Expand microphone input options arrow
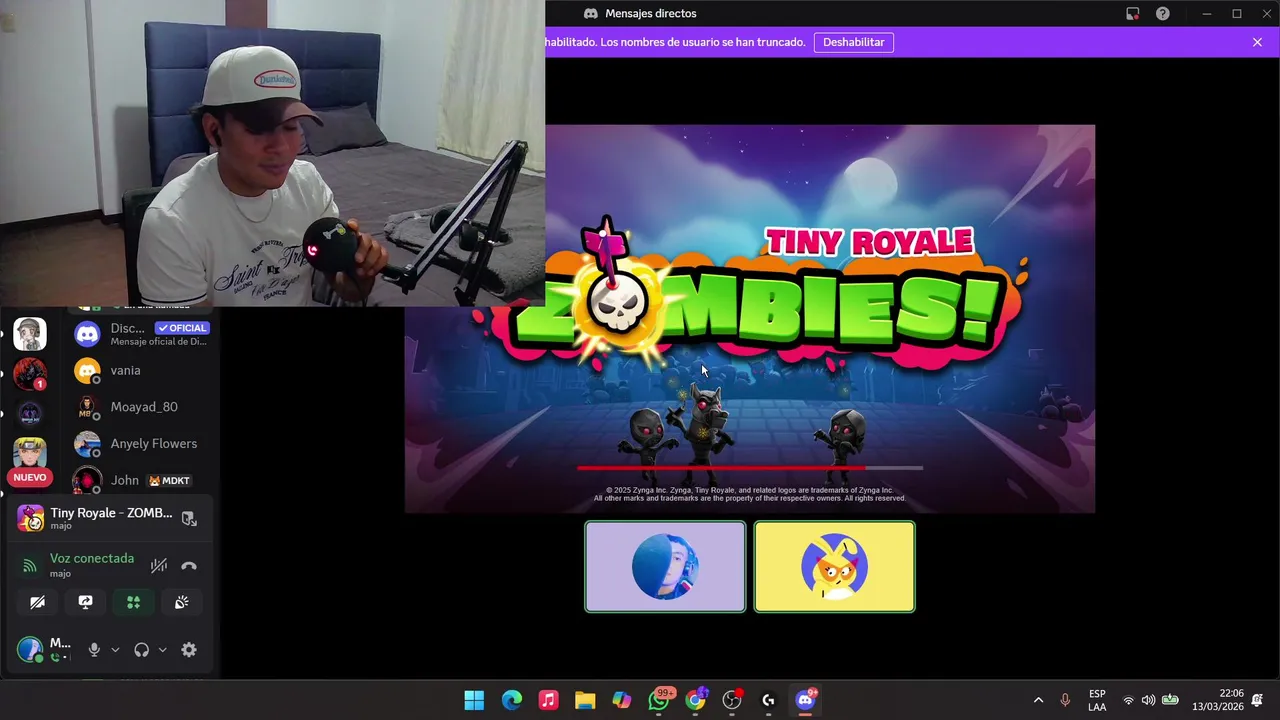 115,650
